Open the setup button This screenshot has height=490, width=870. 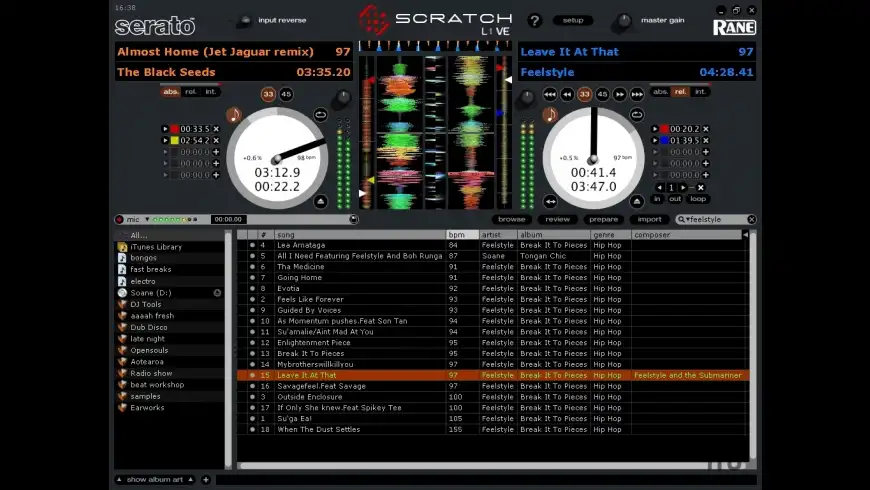(x=573, y=21)
